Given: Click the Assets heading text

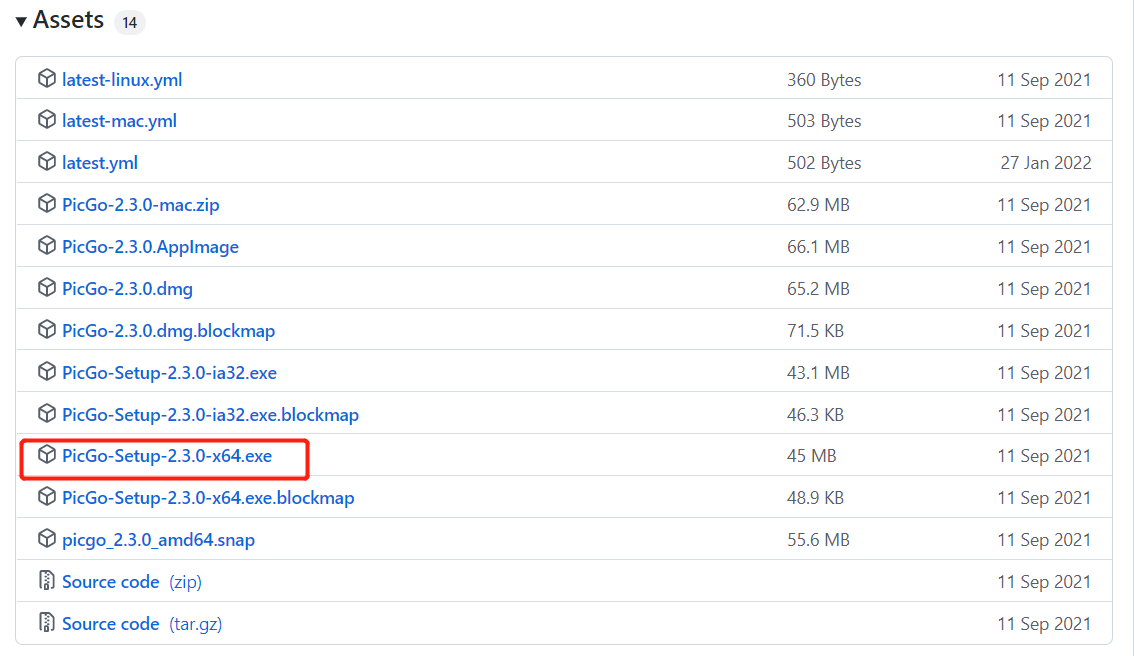Looking at the screenshot, I should pos(68,20).
